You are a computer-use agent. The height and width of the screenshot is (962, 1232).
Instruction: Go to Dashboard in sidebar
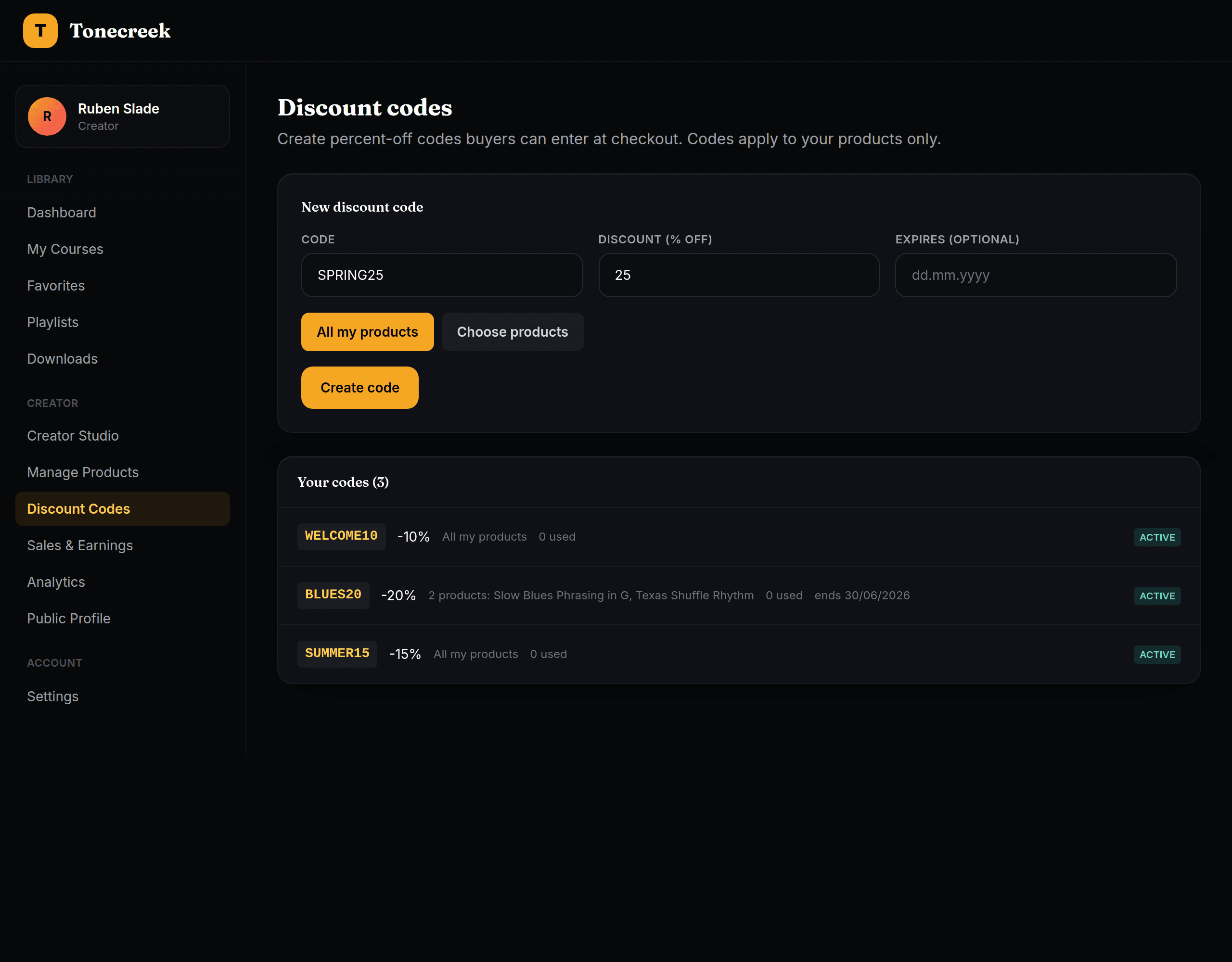(122, 213)
